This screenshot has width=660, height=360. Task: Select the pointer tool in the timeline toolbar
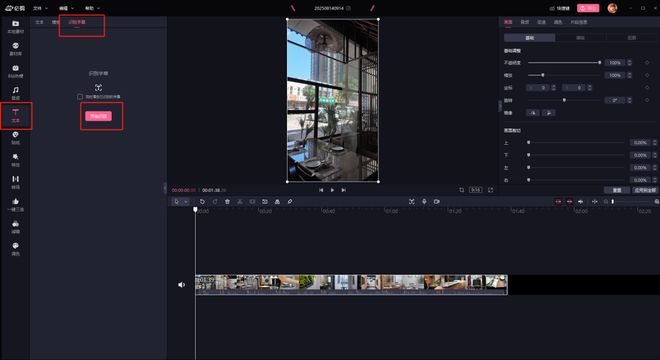click(x=177, y=202)
